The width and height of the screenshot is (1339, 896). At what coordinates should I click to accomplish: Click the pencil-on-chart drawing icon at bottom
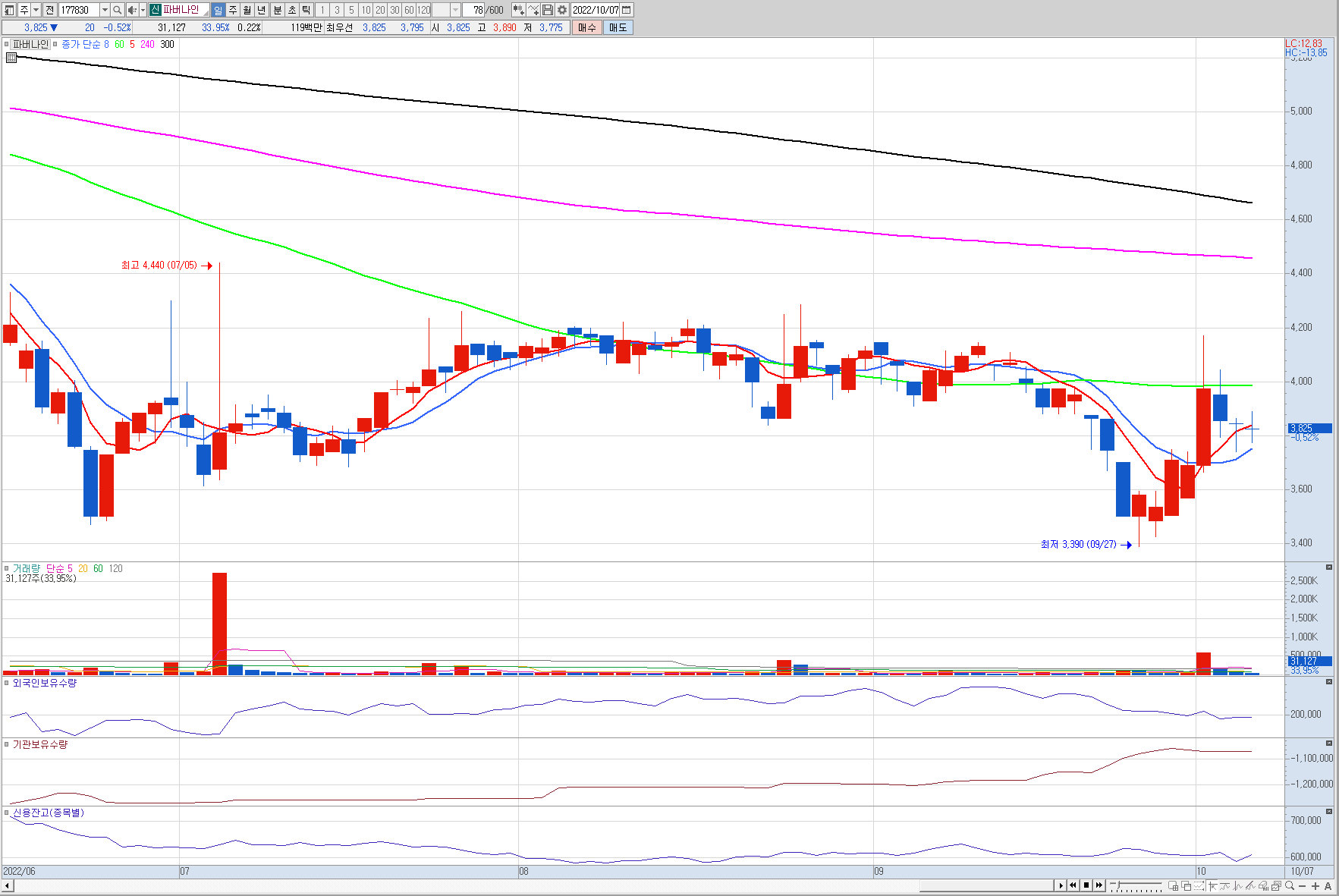[1251, 885]
